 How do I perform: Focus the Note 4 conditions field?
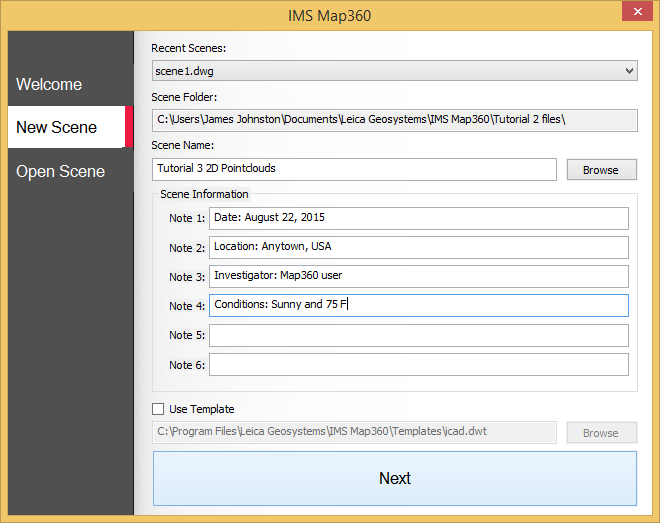pyautogui.click(x=419, y=305)
